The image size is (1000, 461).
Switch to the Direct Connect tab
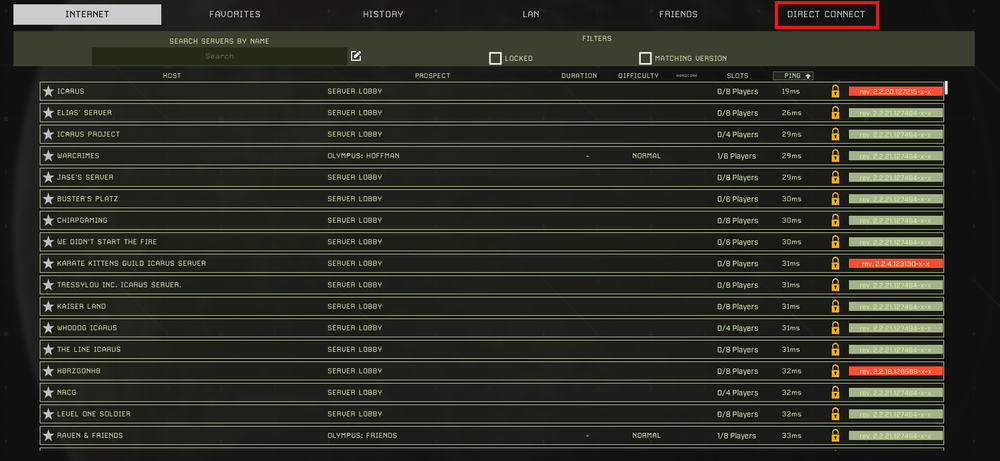(826, 14)
